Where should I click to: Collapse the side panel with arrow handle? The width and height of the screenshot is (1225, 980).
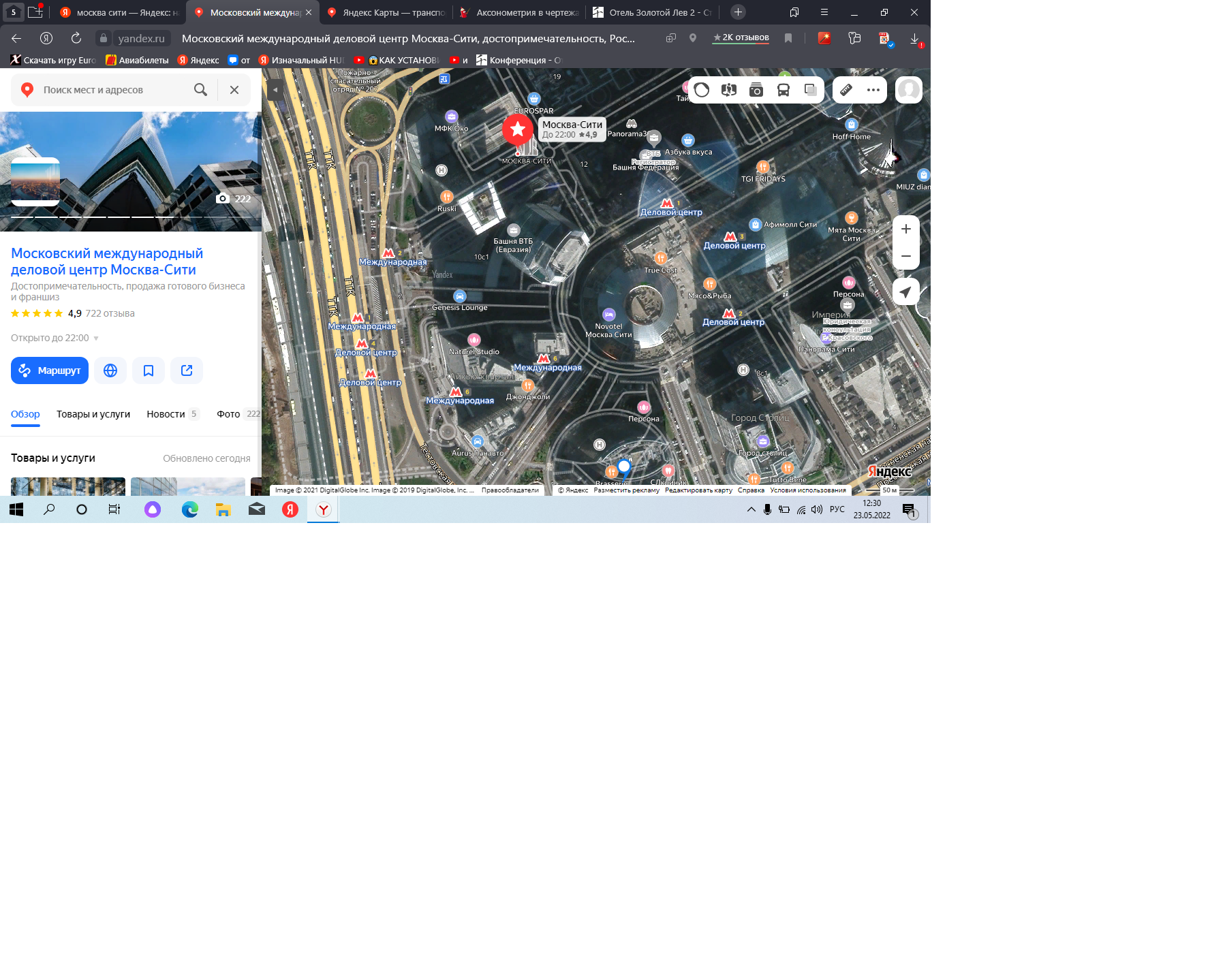tap(275, 90)
